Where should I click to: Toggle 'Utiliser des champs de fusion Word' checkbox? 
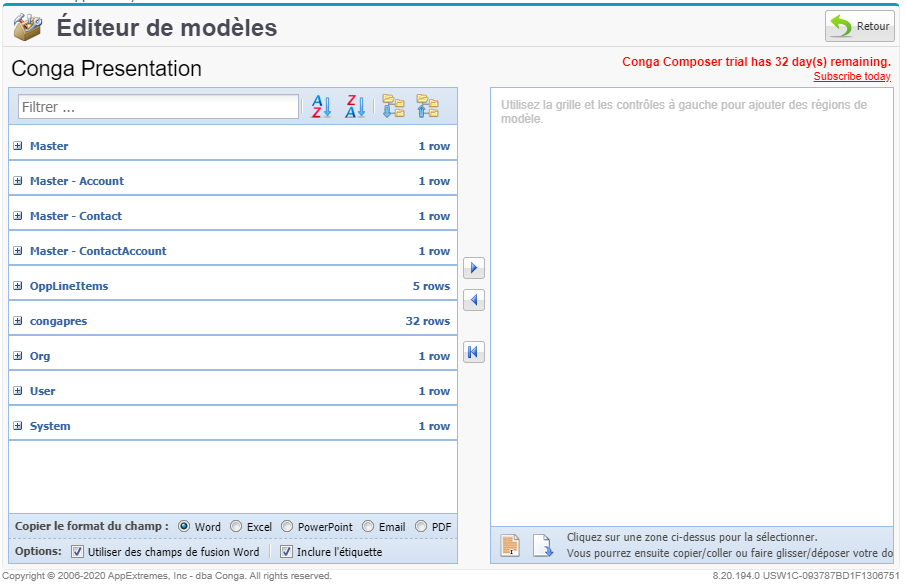(76, 552)
